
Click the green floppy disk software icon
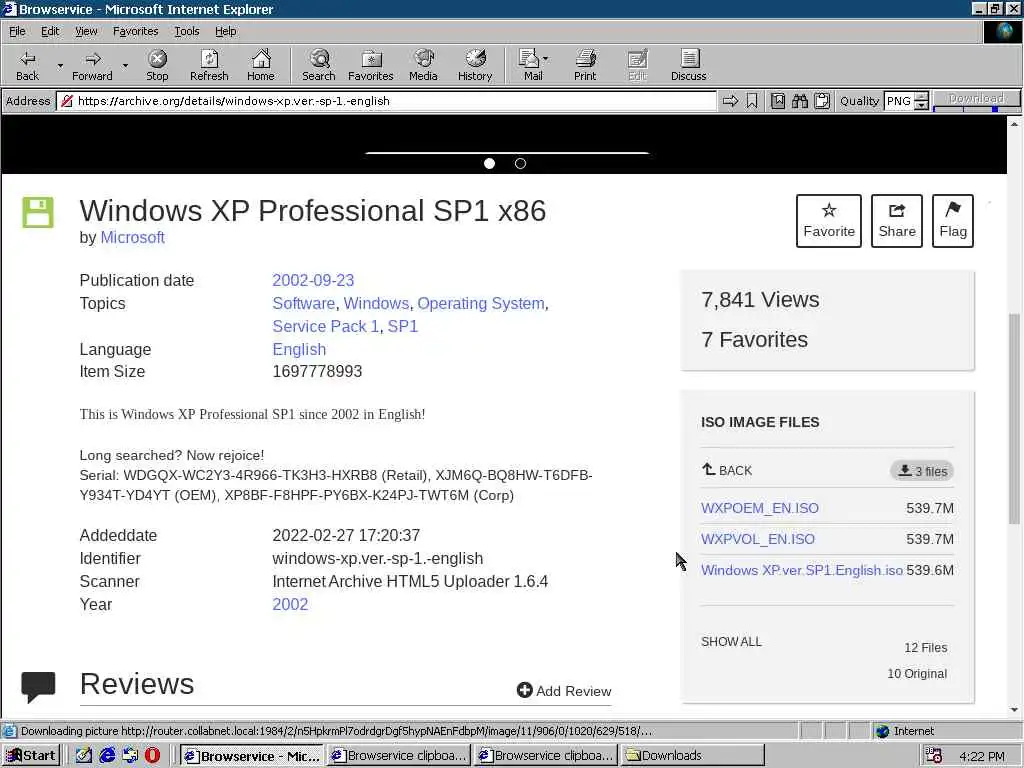tap(38, 212)
